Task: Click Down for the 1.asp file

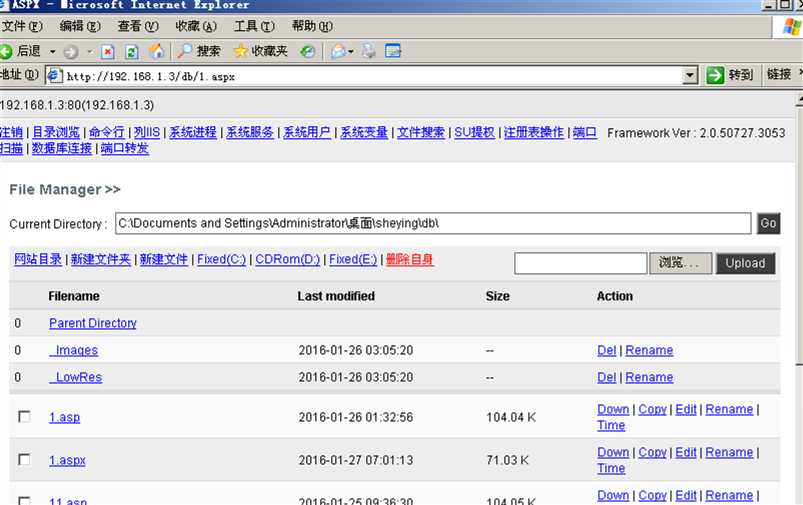Action: [613, 409]
